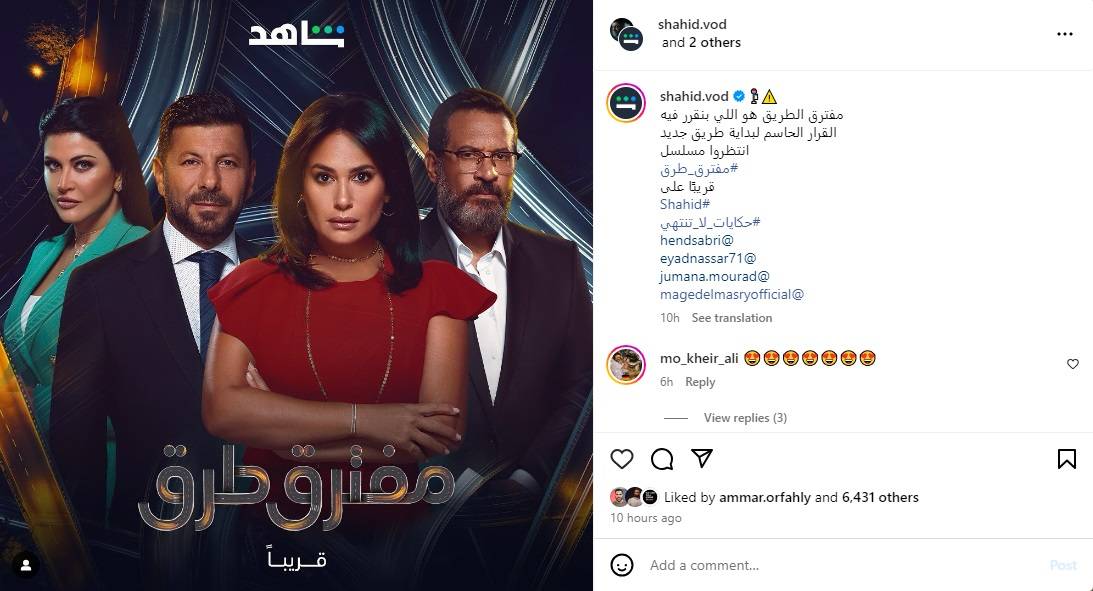This screenshot has height=591, width=1093.
Task: Expand View replies (3)
Action: click(745, 417)
